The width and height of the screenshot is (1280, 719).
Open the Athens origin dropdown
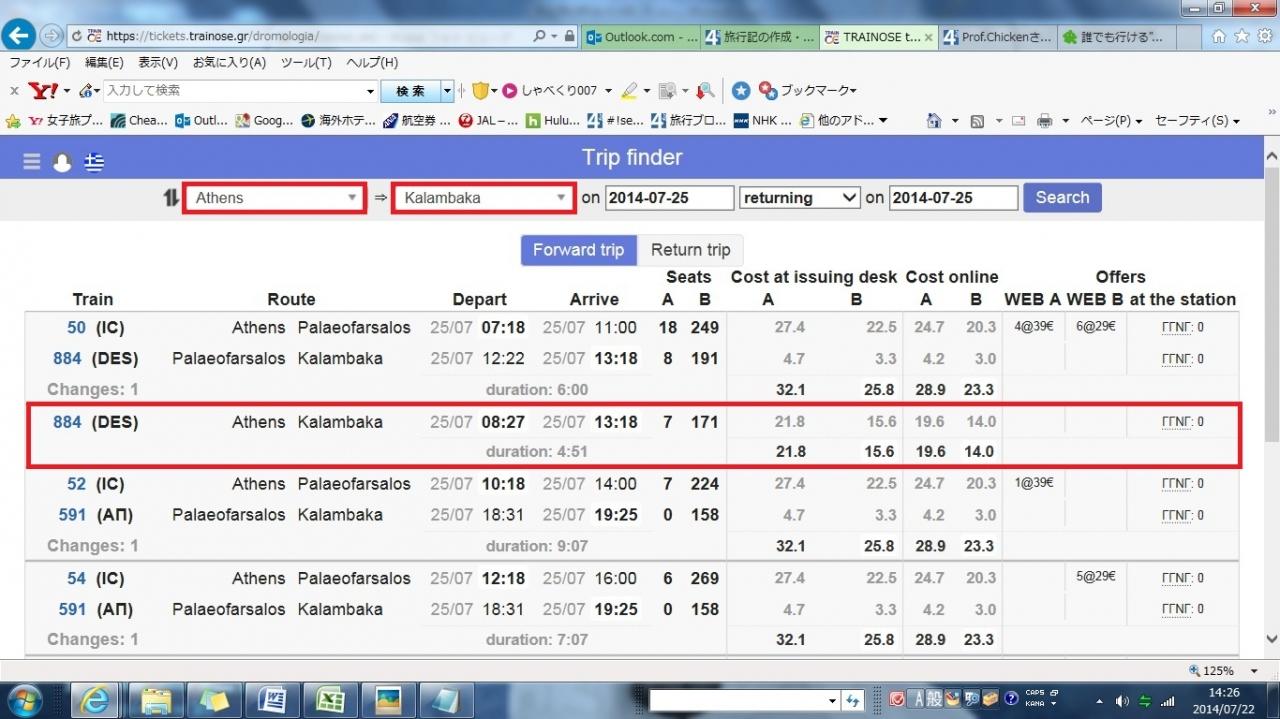[x=274, y=198]
